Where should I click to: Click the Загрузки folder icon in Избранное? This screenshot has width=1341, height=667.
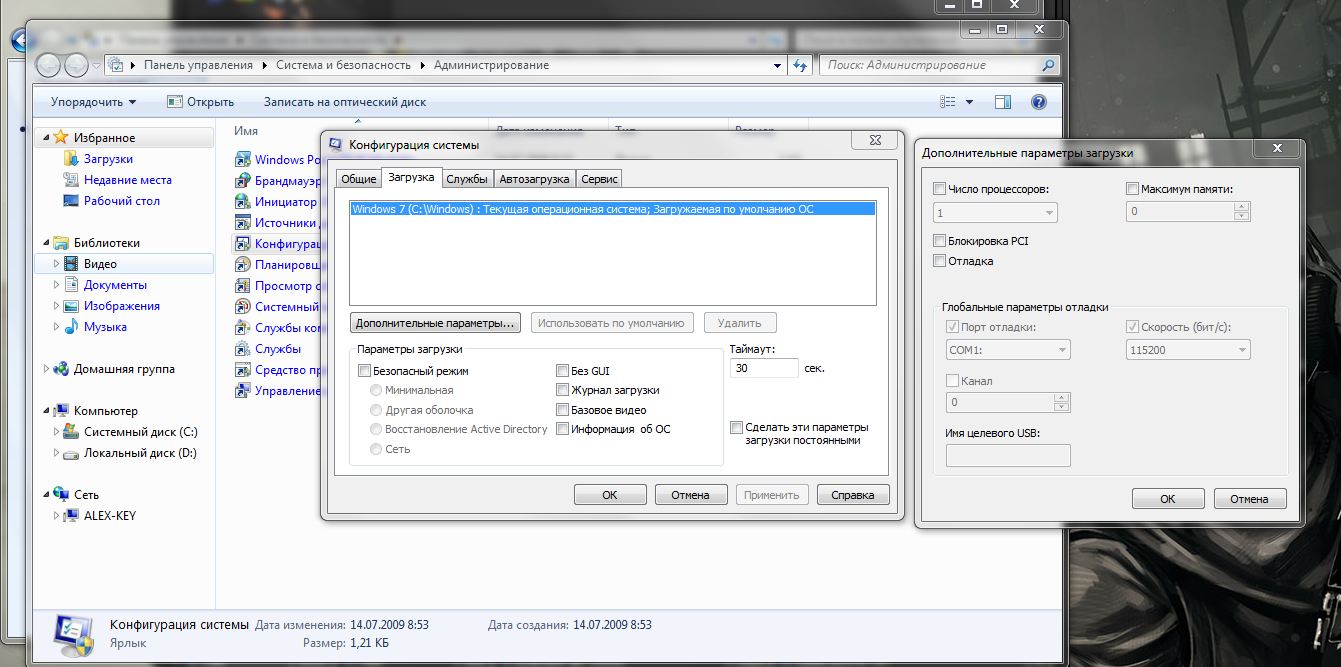70,159
